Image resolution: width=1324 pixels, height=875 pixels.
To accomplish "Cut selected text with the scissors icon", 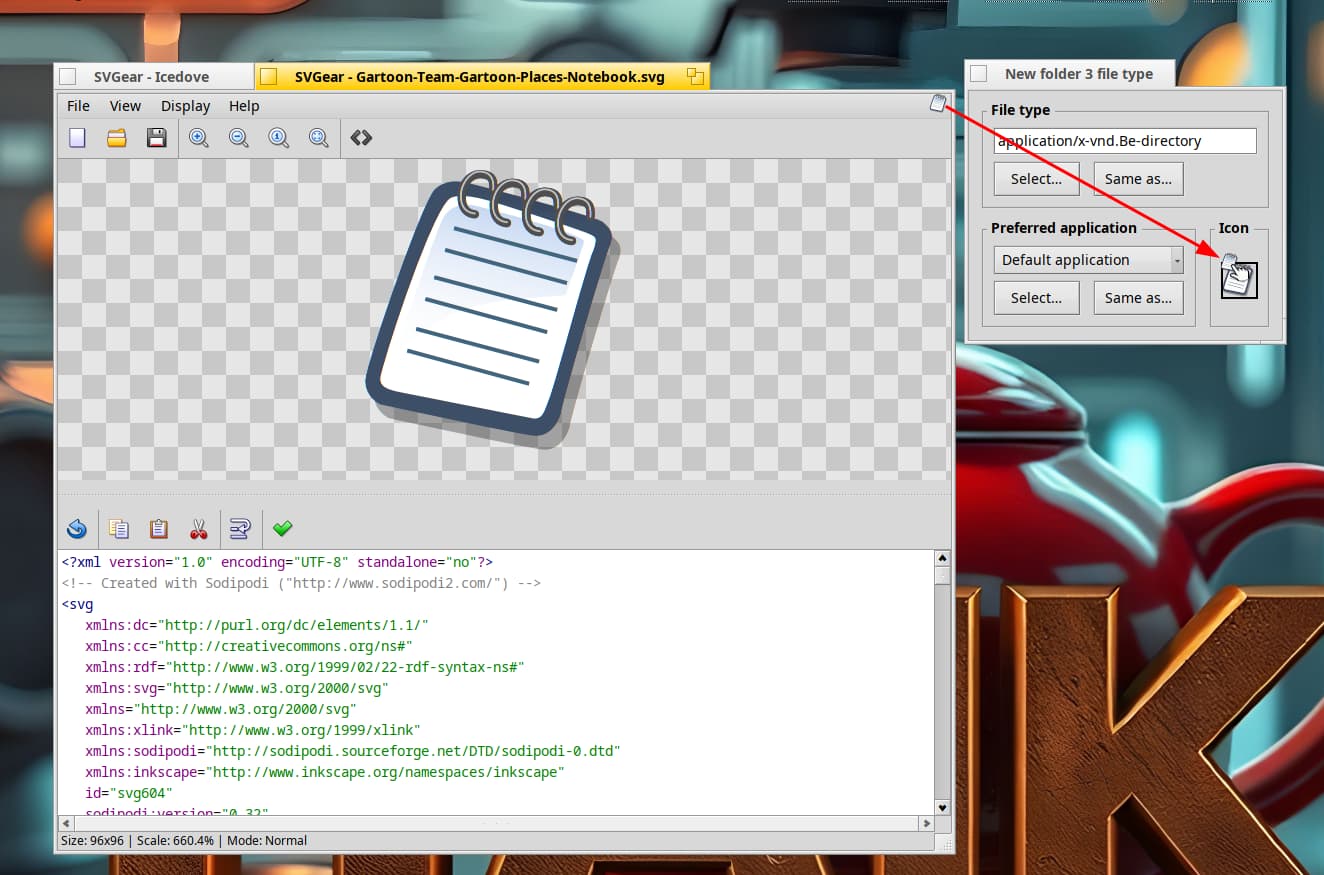I will 199,528.
